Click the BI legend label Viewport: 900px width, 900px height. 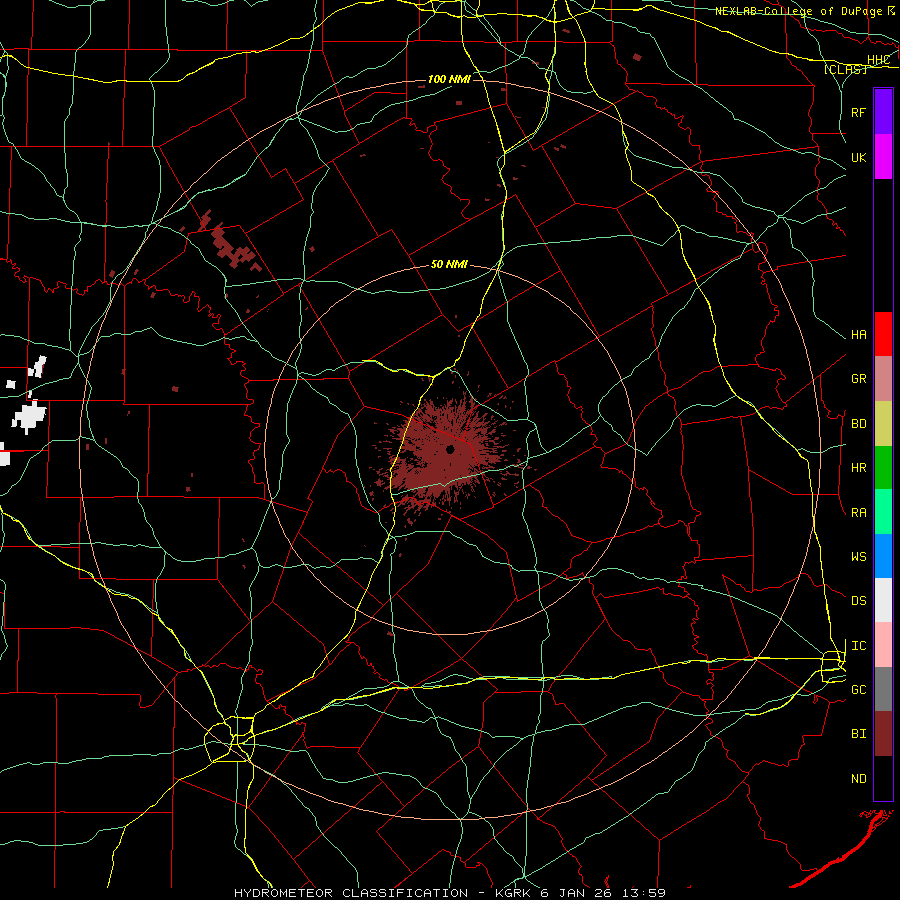tap(859, 734)
